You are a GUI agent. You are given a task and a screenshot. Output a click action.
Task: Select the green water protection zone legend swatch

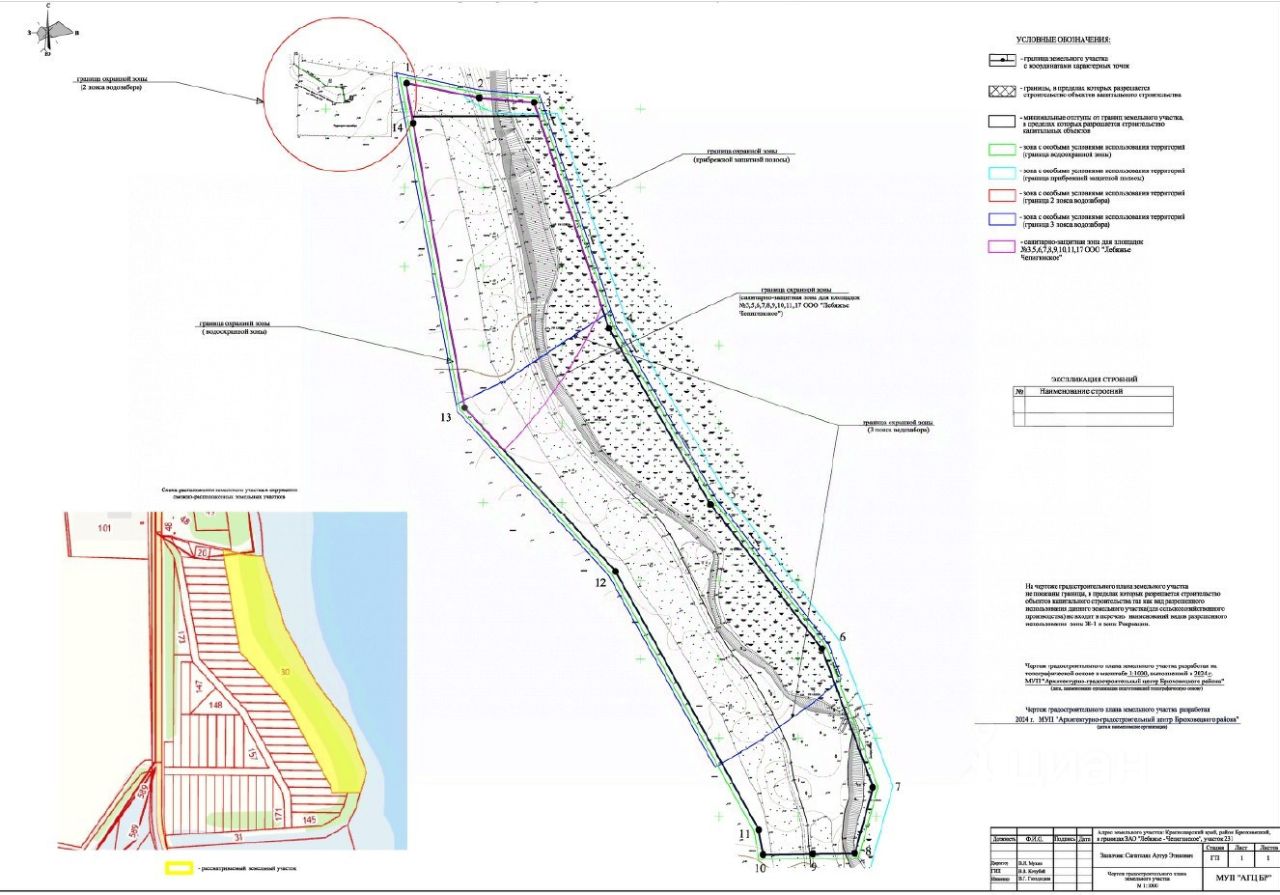point(1002,151)
